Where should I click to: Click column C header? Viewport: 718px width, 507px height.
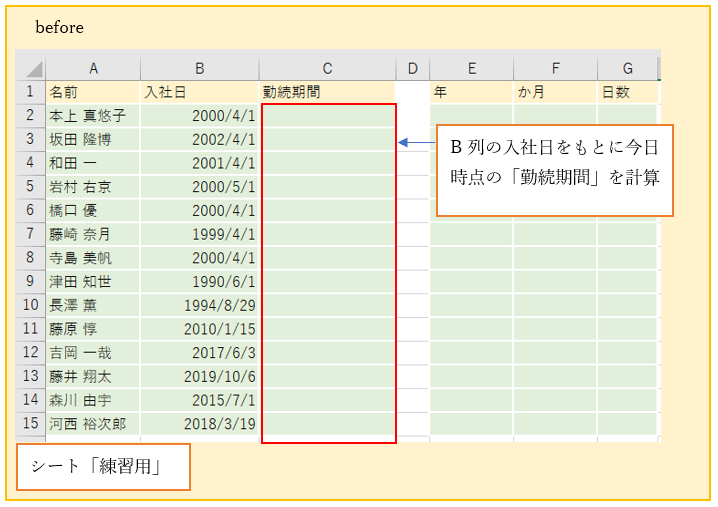[x=327, y=69]
